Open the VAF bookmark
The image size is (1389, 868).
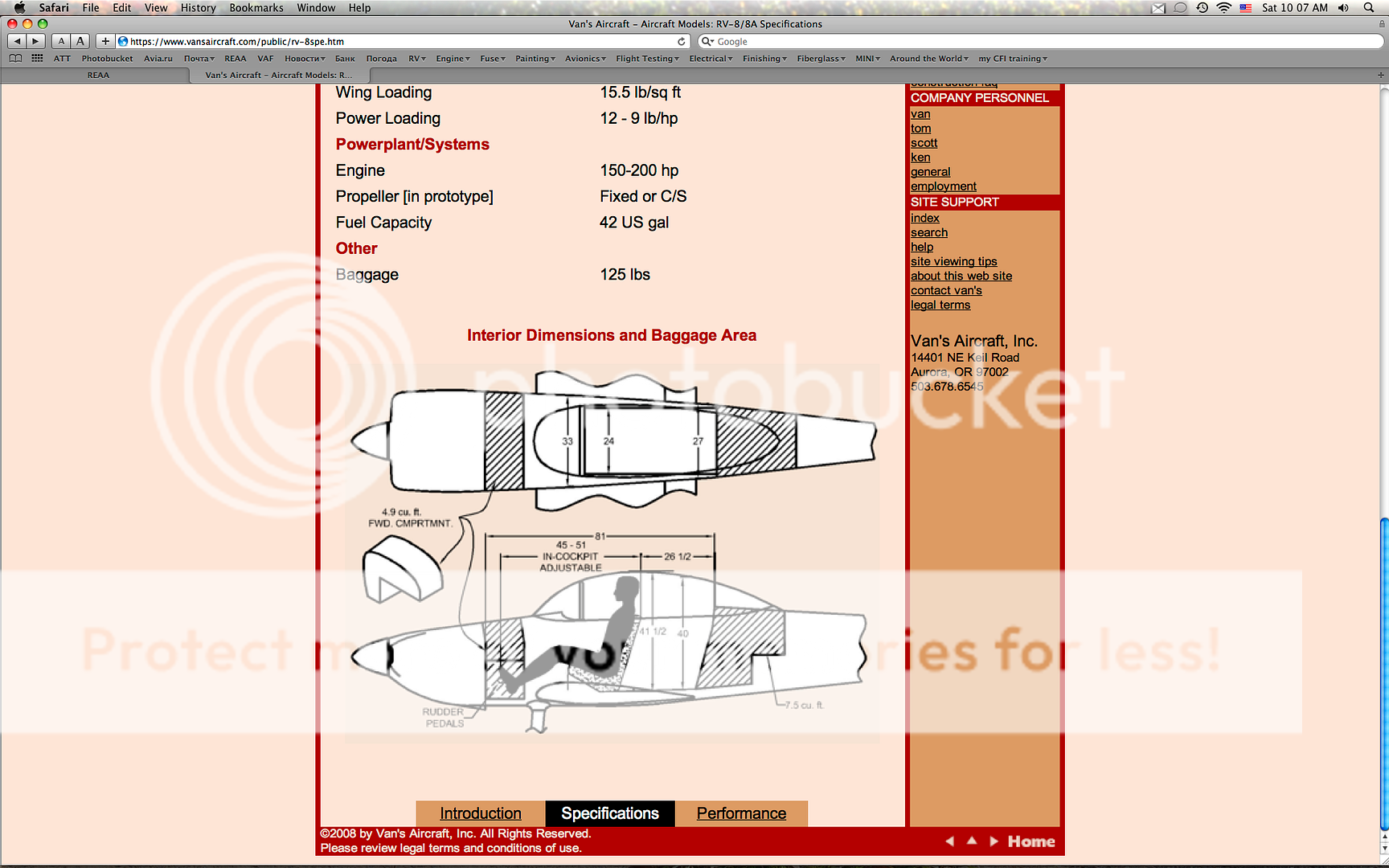click(x=265, y=59)
